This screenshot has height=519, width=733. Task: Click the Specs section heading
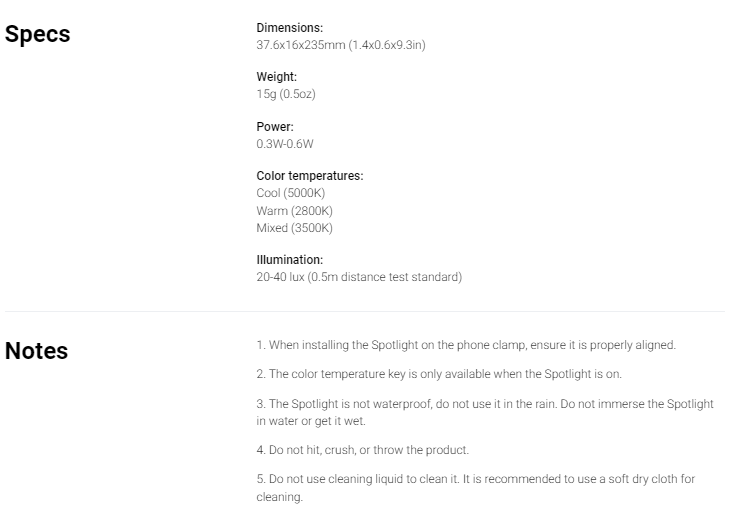click(x=37, y=34)
